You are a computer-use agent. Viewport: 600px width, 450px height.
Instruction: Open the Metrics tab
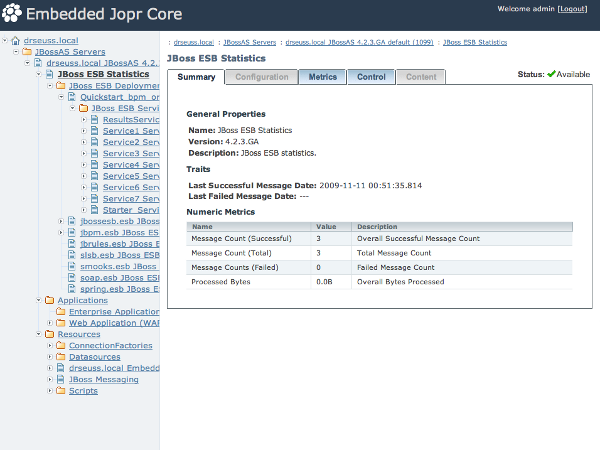coord(323,77)
